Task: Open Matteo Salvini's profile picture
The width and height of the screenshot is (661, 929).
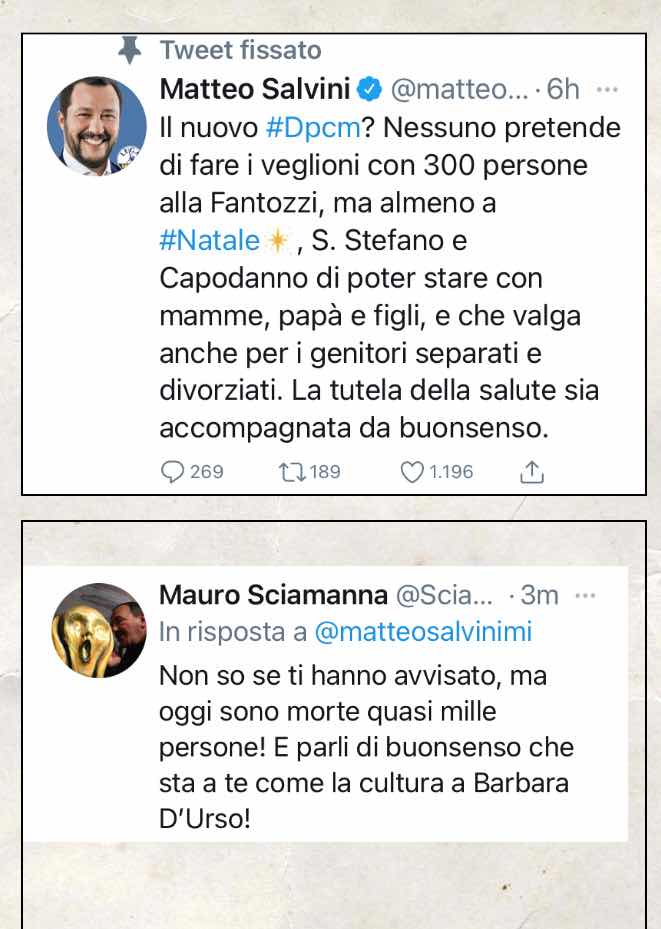Action: tap(97, 126)
